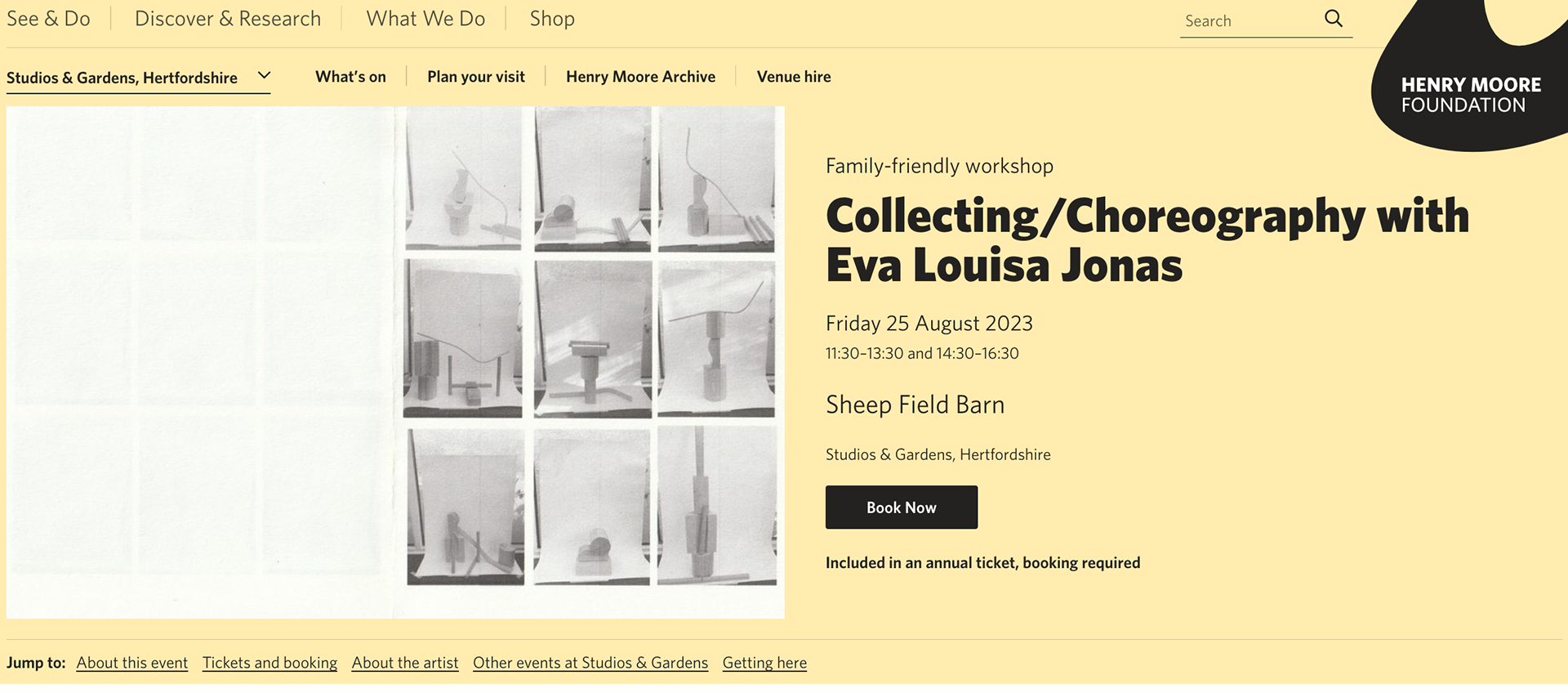Open Discover & Research menu
The width and height of the screenshot is (1568, 693).
pos(228,19)
